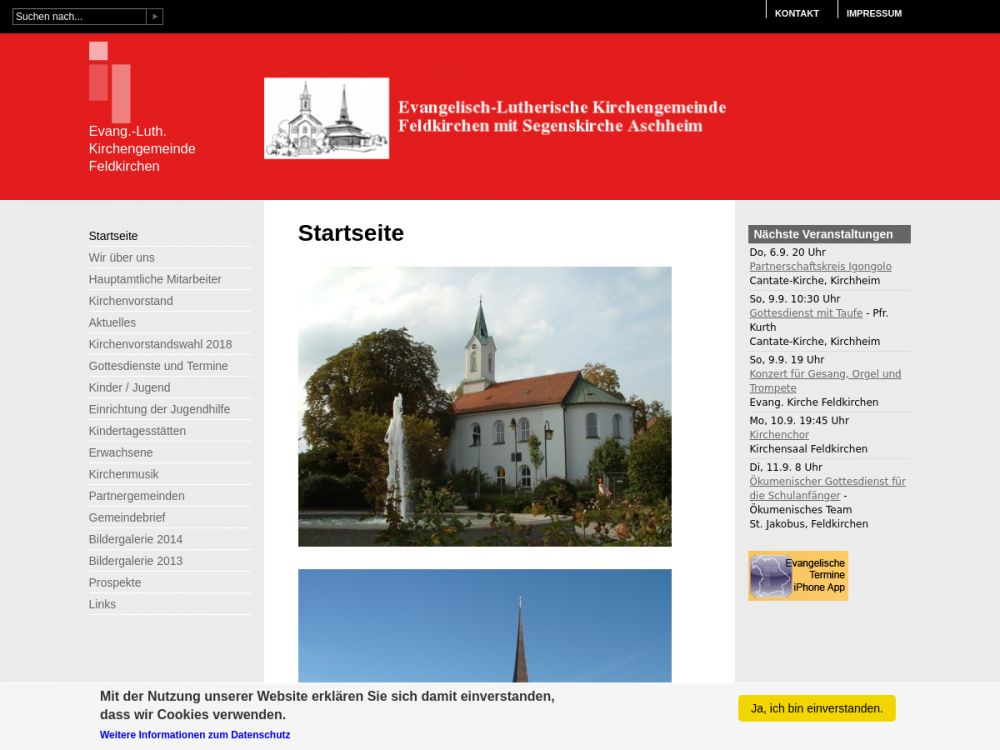This screenshot has height=750, width=1000.
Task: Click into the 'Suchen nach...' search field
Action: 79,16
